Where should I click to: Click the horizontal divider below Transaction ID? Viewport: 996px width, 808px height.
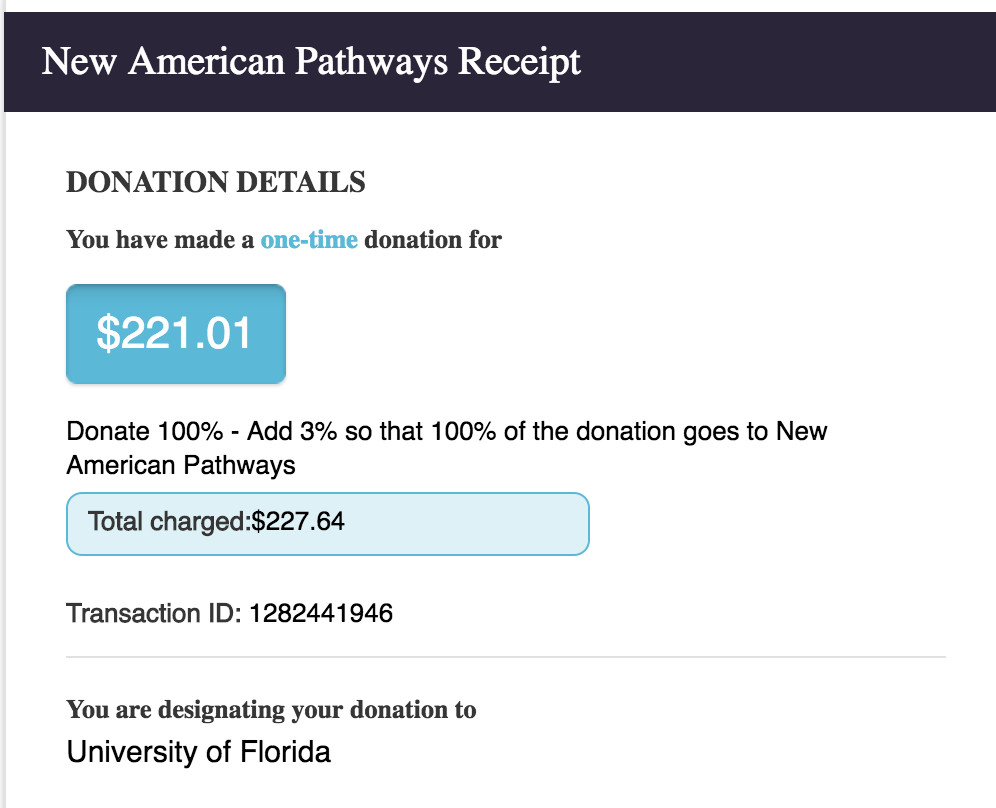pyautogui.click(x=505, y=657)
